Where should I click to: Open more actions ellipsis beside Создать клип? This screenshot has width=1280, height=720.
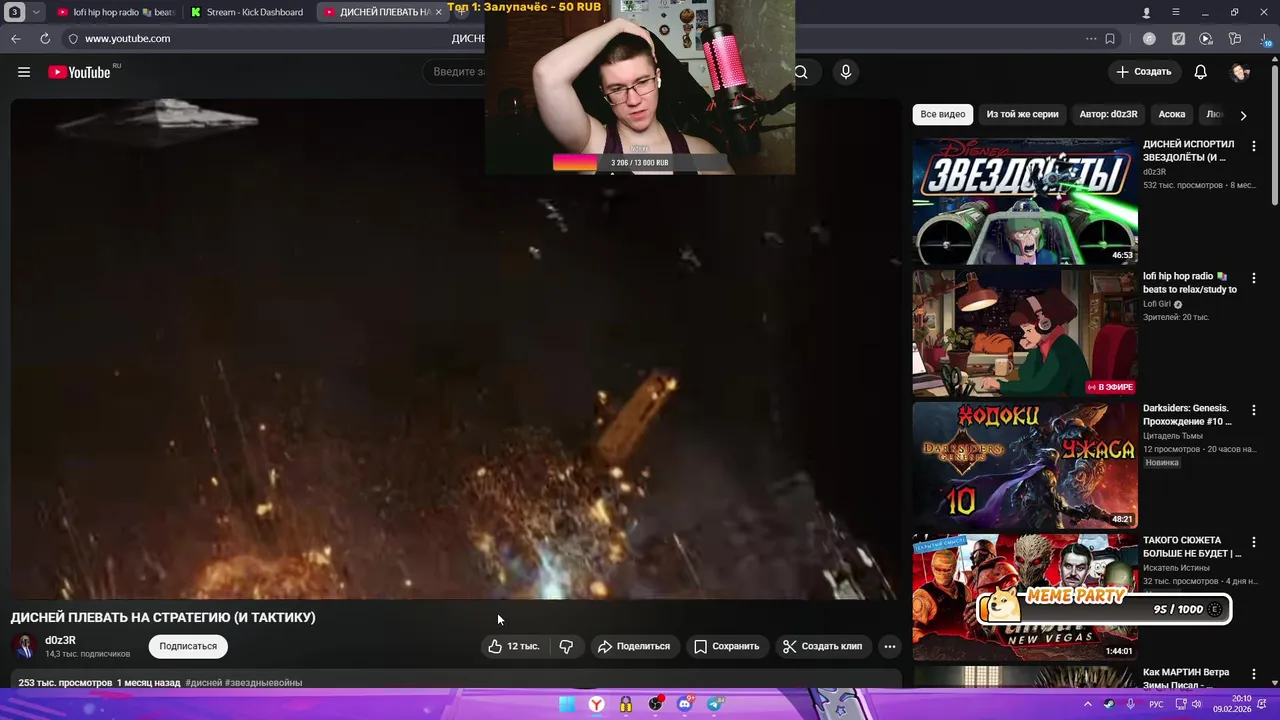click(x=889, y=646)
